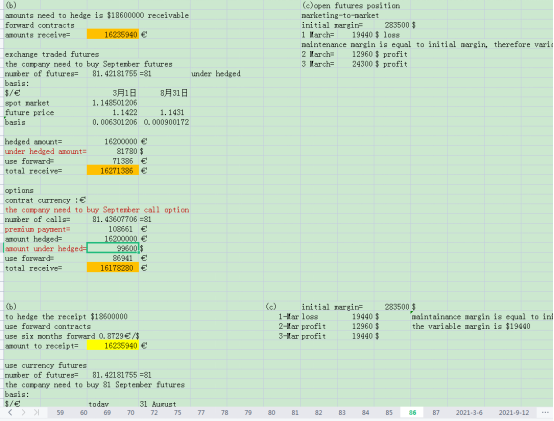
Task: Select the '31 August' header cell
Action: tap(158, 404)
